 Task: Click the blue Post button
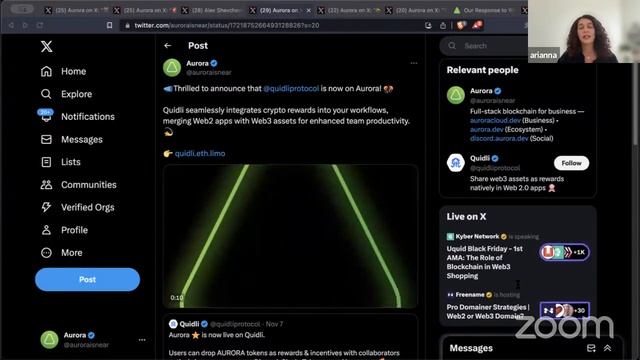[x=87, y=280]
